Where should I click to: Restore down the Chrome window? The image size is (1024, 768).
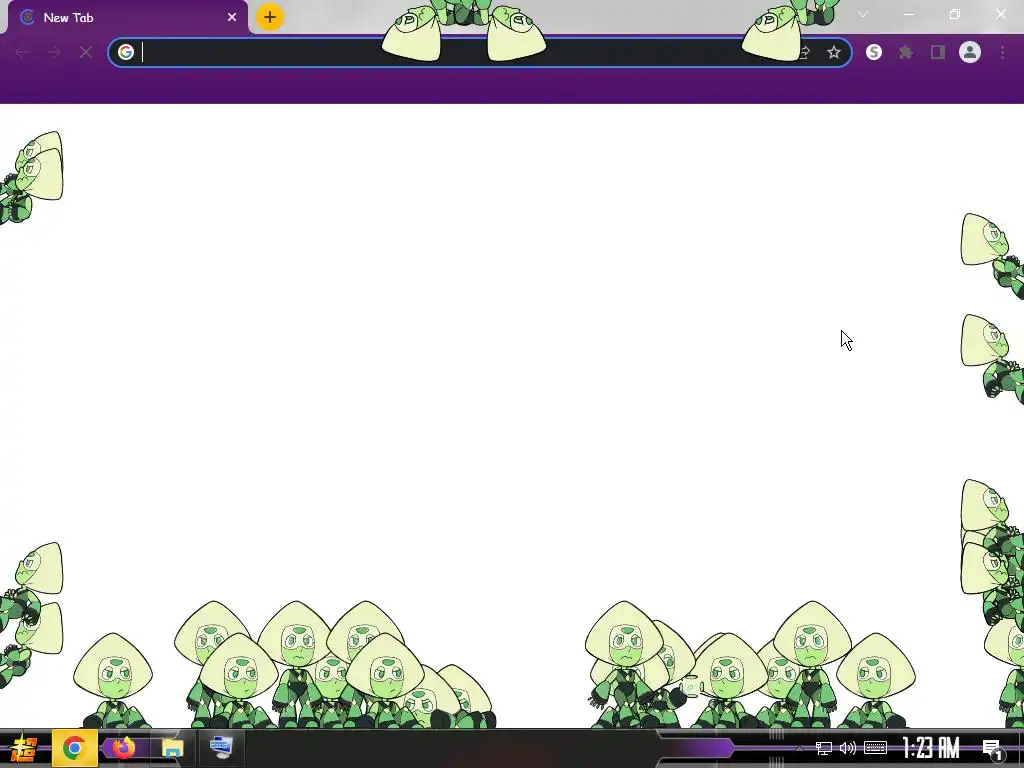click(x=955, y=14)
